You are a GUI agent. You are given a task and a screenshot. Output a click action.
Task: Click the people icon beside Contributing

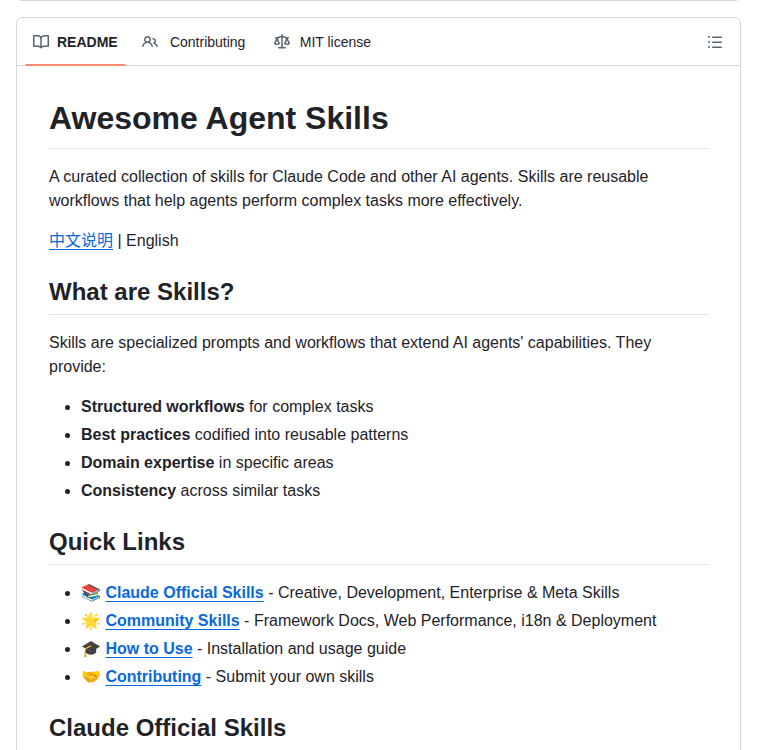point(150,42)
